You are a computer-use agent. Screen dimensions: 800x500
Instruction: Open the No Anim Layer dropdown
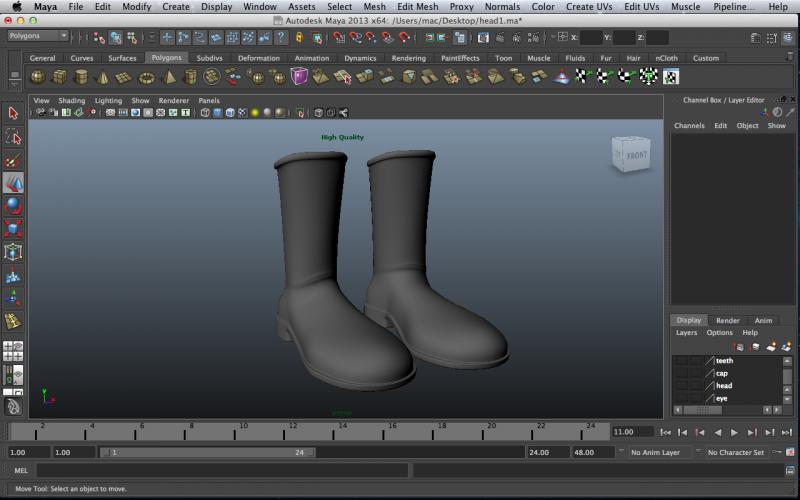click(660, 452)
